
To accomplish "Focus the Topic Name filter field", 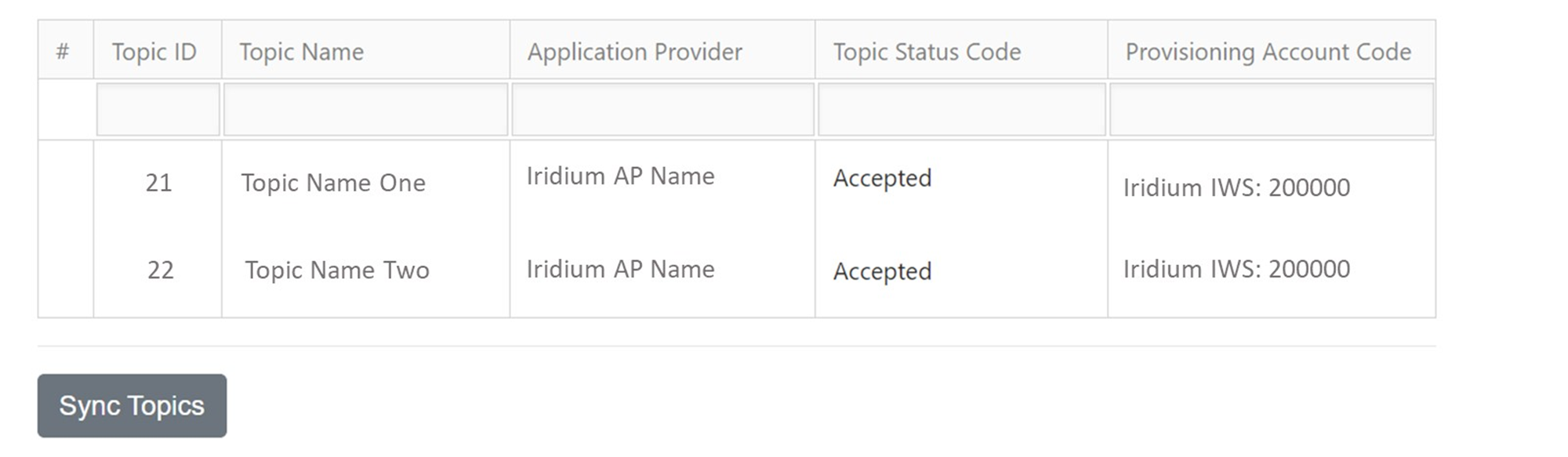I will [x=365, y=110].
